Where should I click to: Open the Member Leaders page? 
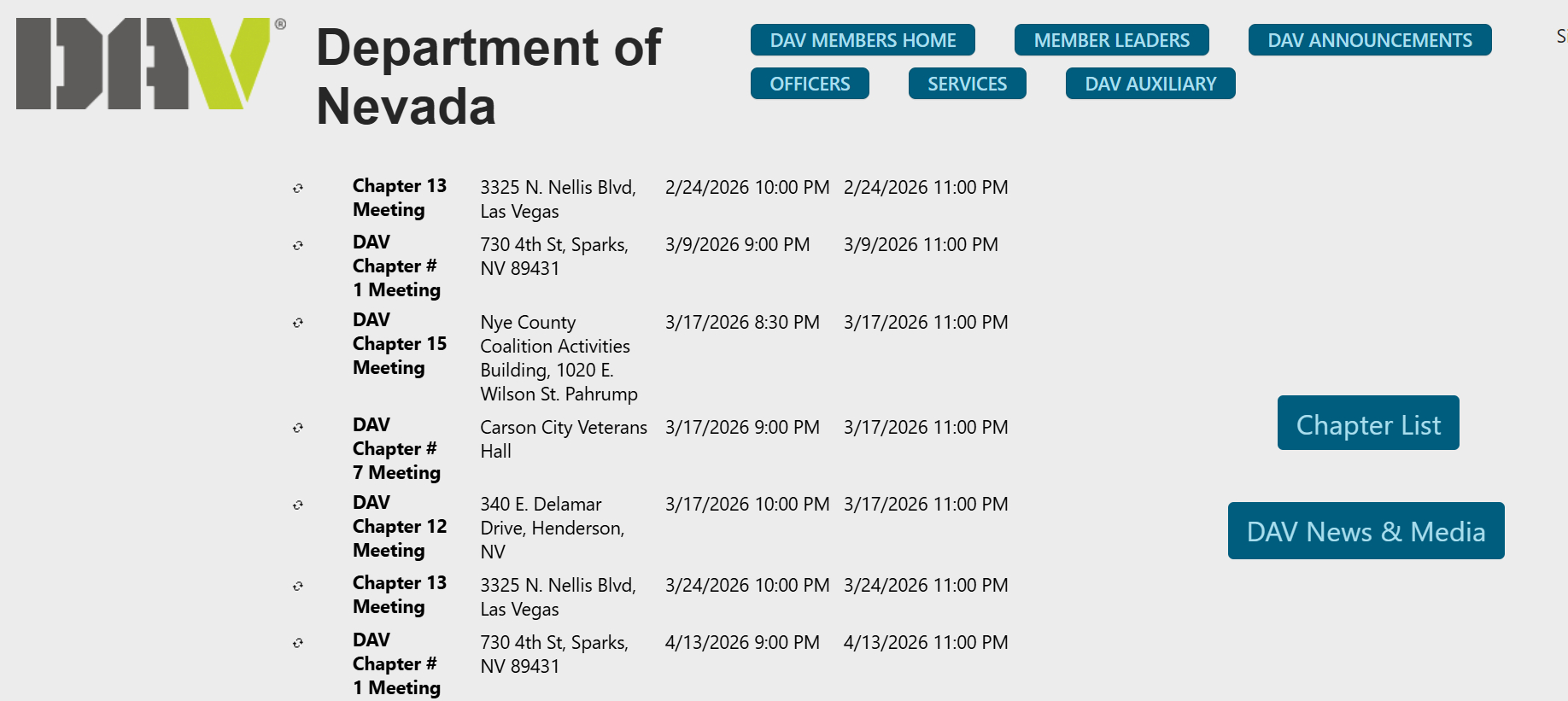[x=1111, y=40]
